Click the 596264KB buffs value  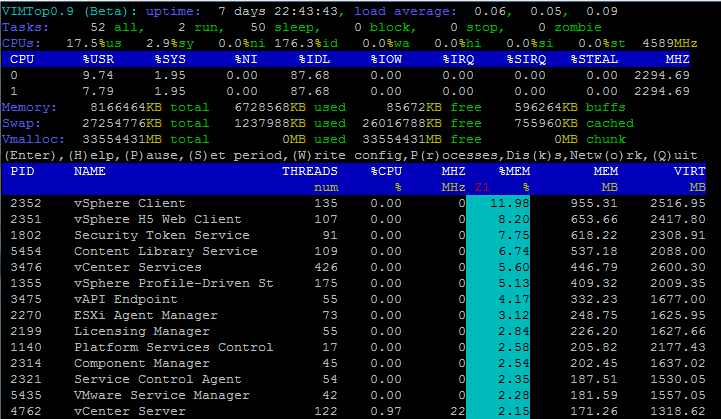click(x=546, y=108)
